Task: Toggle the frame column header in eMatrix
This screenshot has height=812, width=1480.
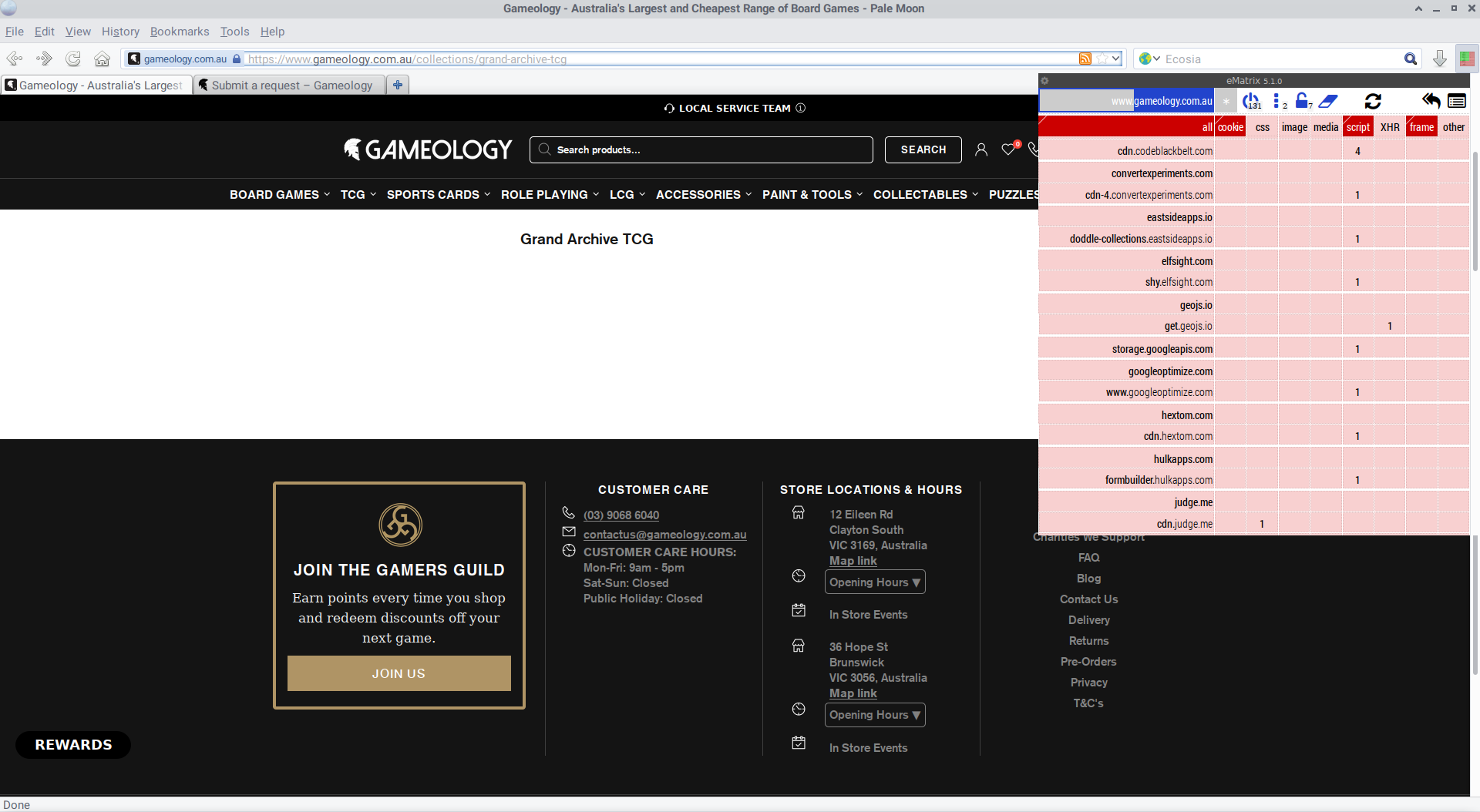Action: (1421, 127)
